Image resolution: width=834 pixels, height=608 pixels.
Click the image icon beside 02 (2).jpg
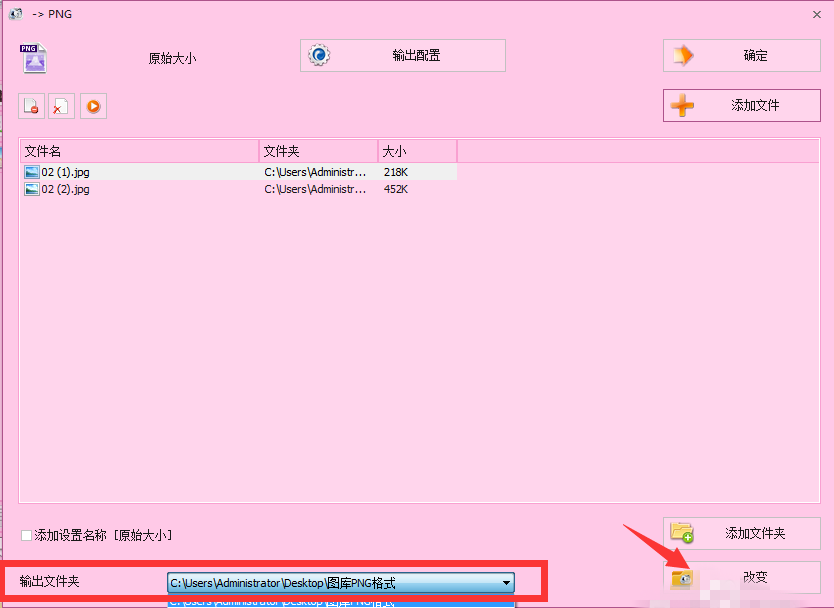pyautogui.click(x=32, y=189)
